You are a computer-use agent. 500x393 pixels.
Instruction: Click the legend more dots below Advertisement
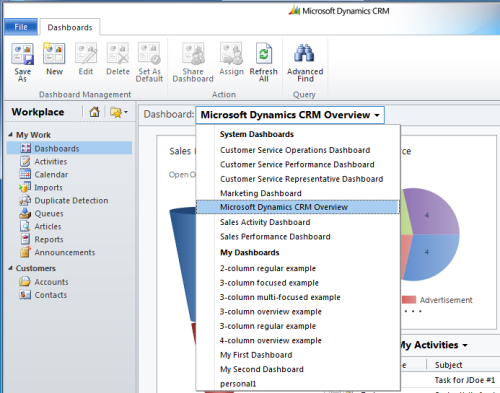pos(413,311)
